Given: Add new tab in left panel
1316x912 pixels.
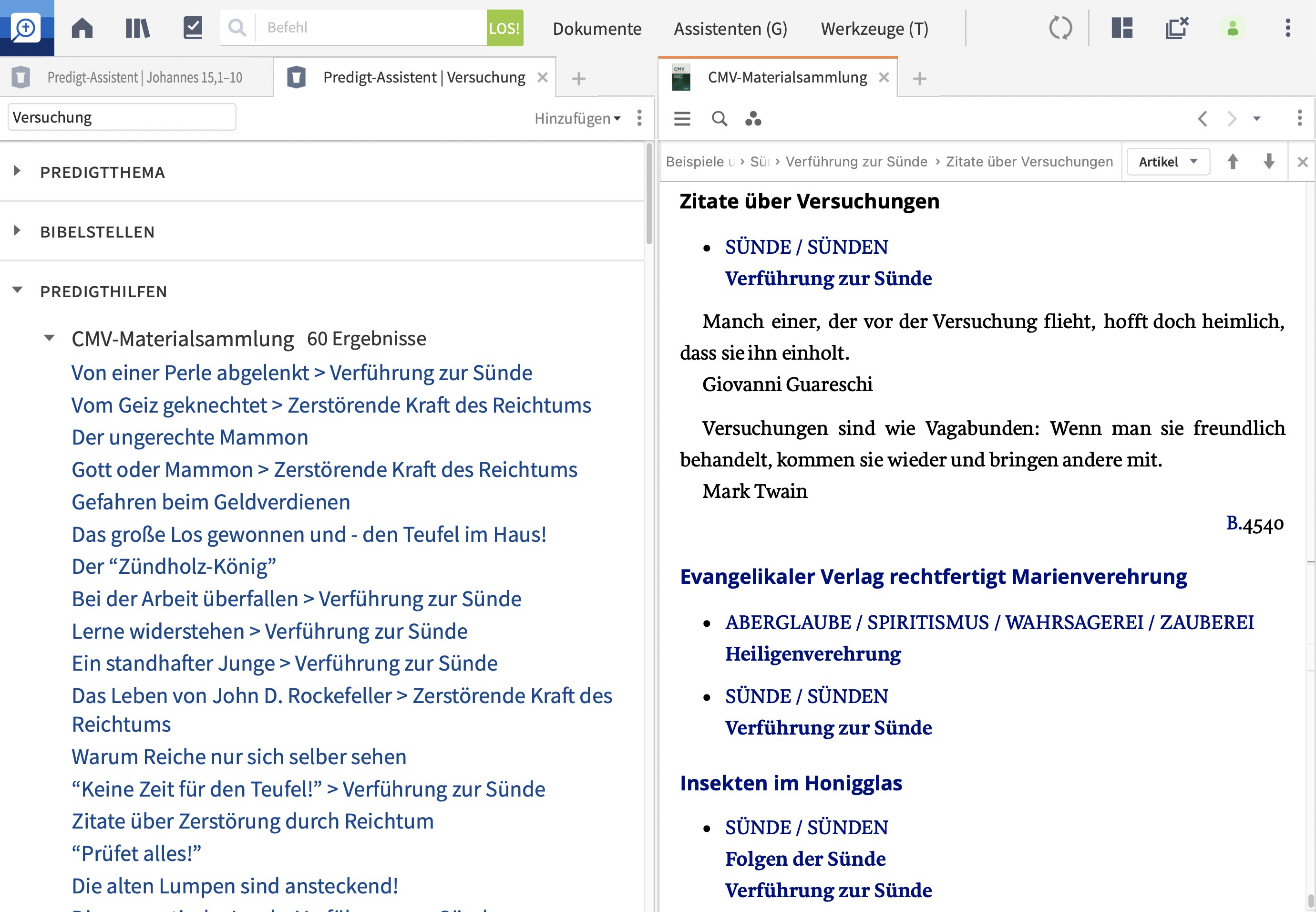Looking at the screenshot, I should click(x=578, y=78).
